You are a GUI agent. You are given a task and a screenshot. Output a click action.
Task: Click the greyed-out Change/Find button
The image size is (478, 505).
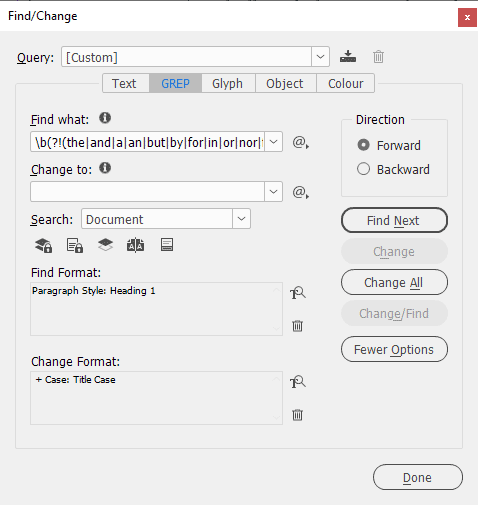(394, 313)
